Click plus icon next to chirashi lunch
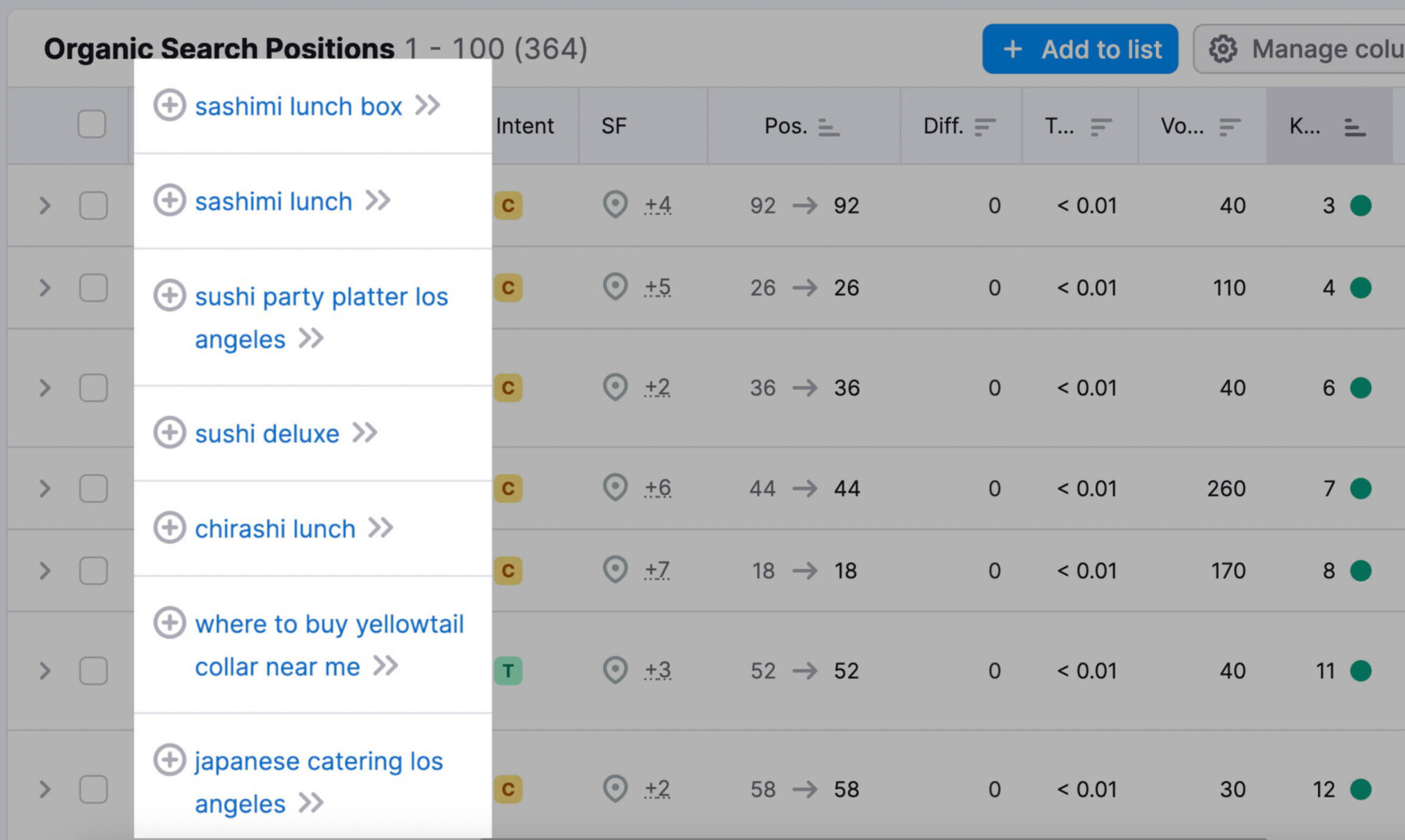Image resolution: width=1405 pixels, height=840 pixels. [x=169, y=528]
